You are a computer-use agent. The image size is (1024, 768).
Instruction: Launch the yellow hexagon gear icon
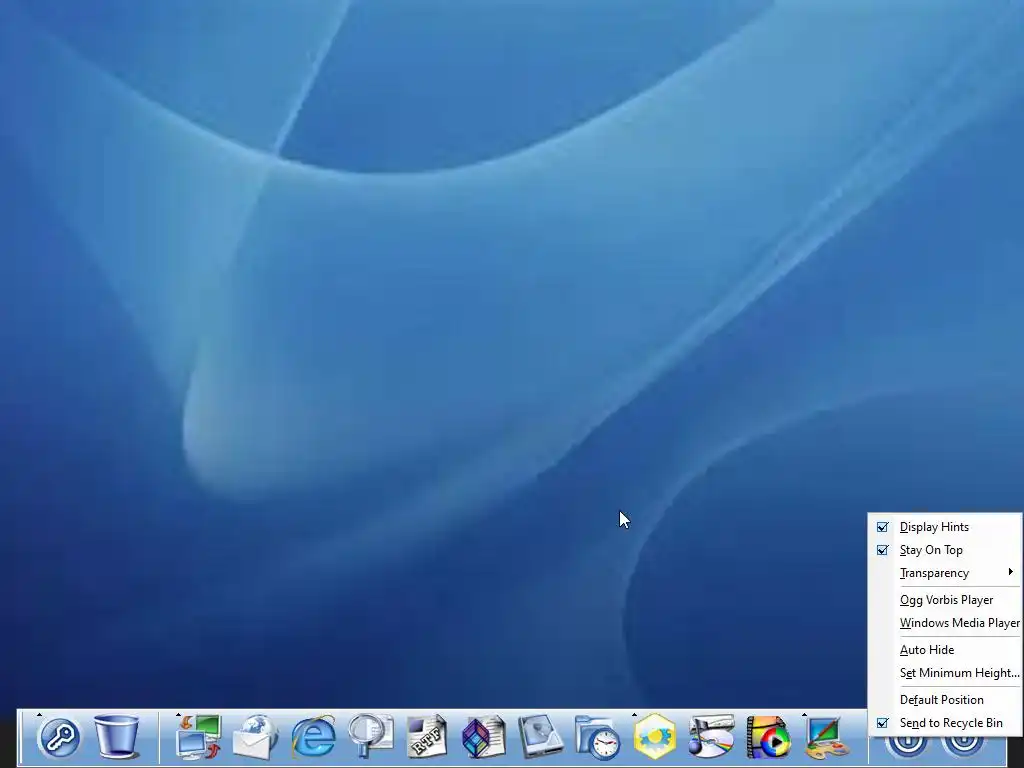(654, 737)
